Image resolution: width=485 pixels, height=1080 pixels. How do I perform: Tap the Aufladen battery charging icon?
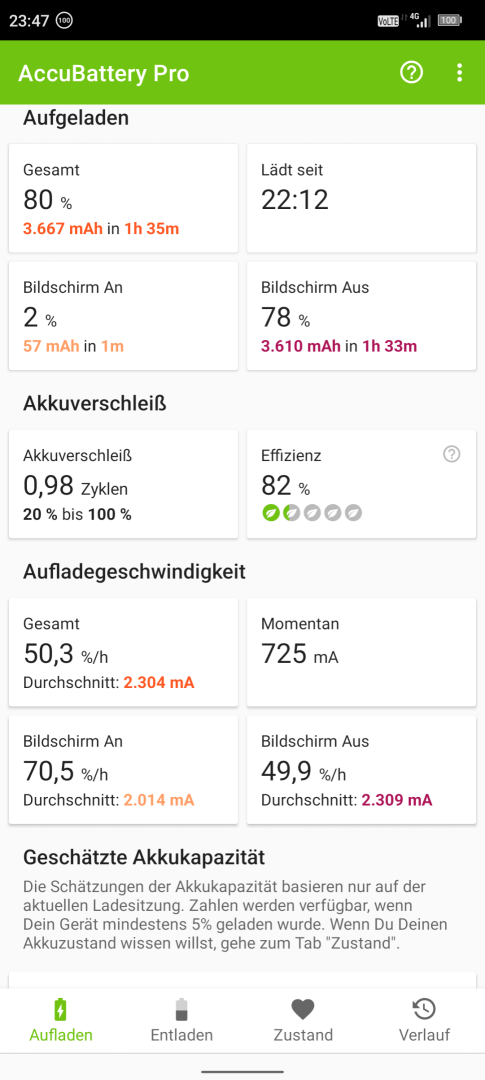coord(61,1009)
